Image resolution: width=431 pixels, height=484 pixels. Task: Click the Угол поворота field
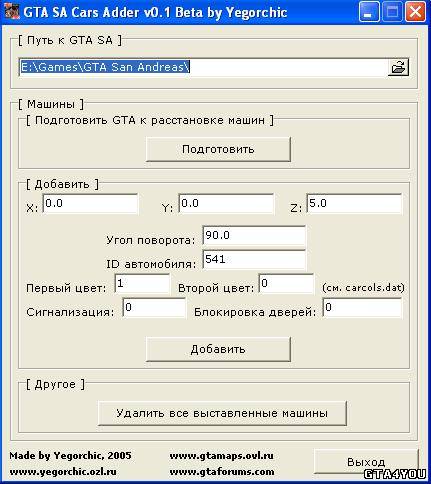[254, 235]
